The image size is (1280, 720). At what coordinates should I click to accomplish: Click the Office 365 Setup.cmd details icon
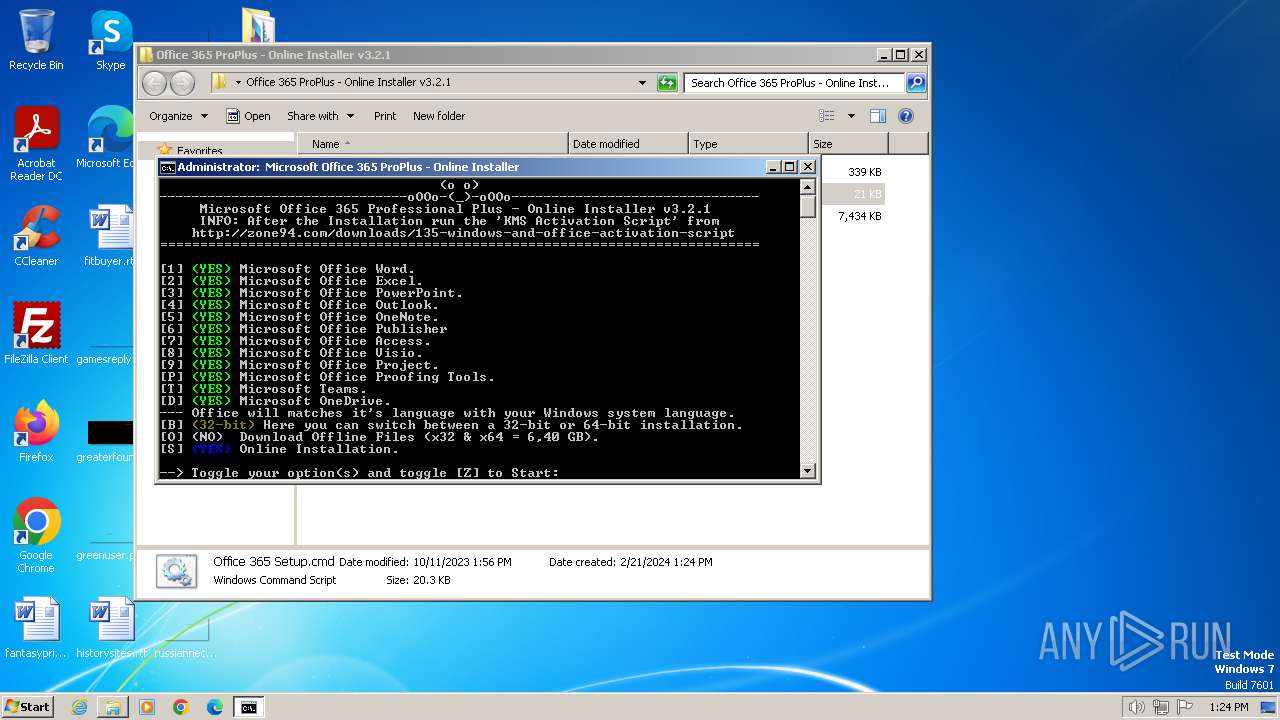(176, 571)
